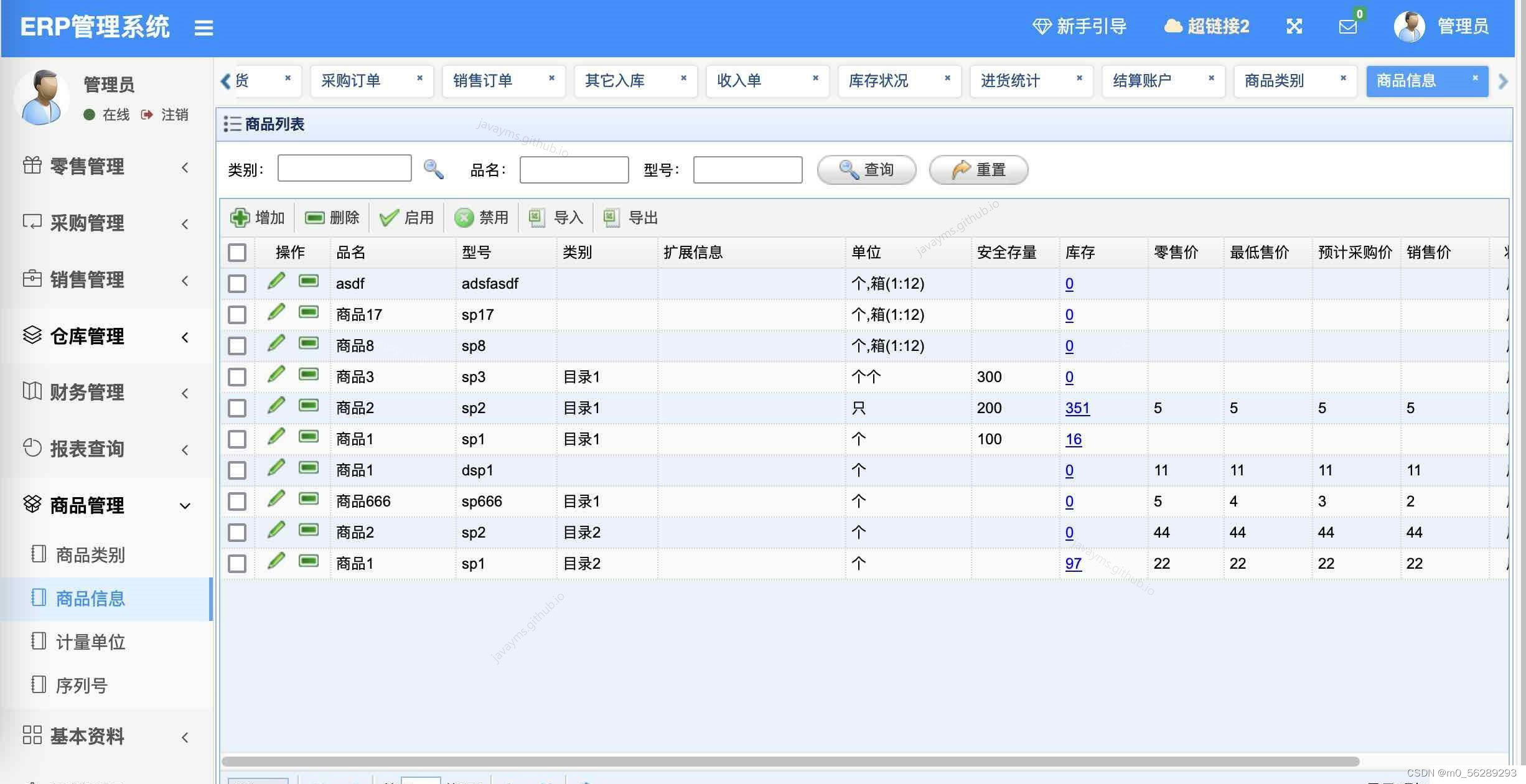Click the 查询 search button
1526x784 pixels.
[x=866, y=170]
